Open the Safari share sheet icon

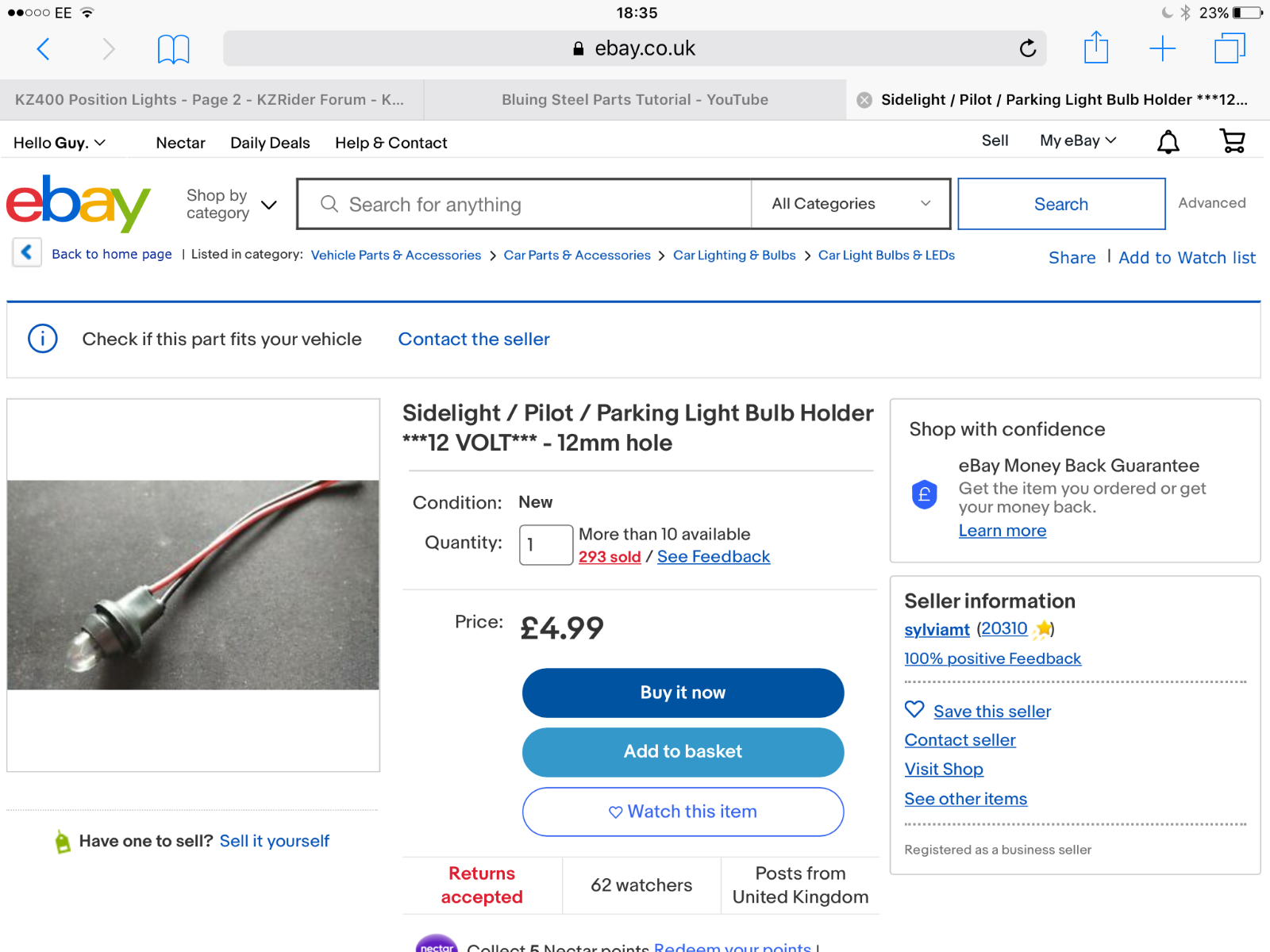coord(1096,47)
